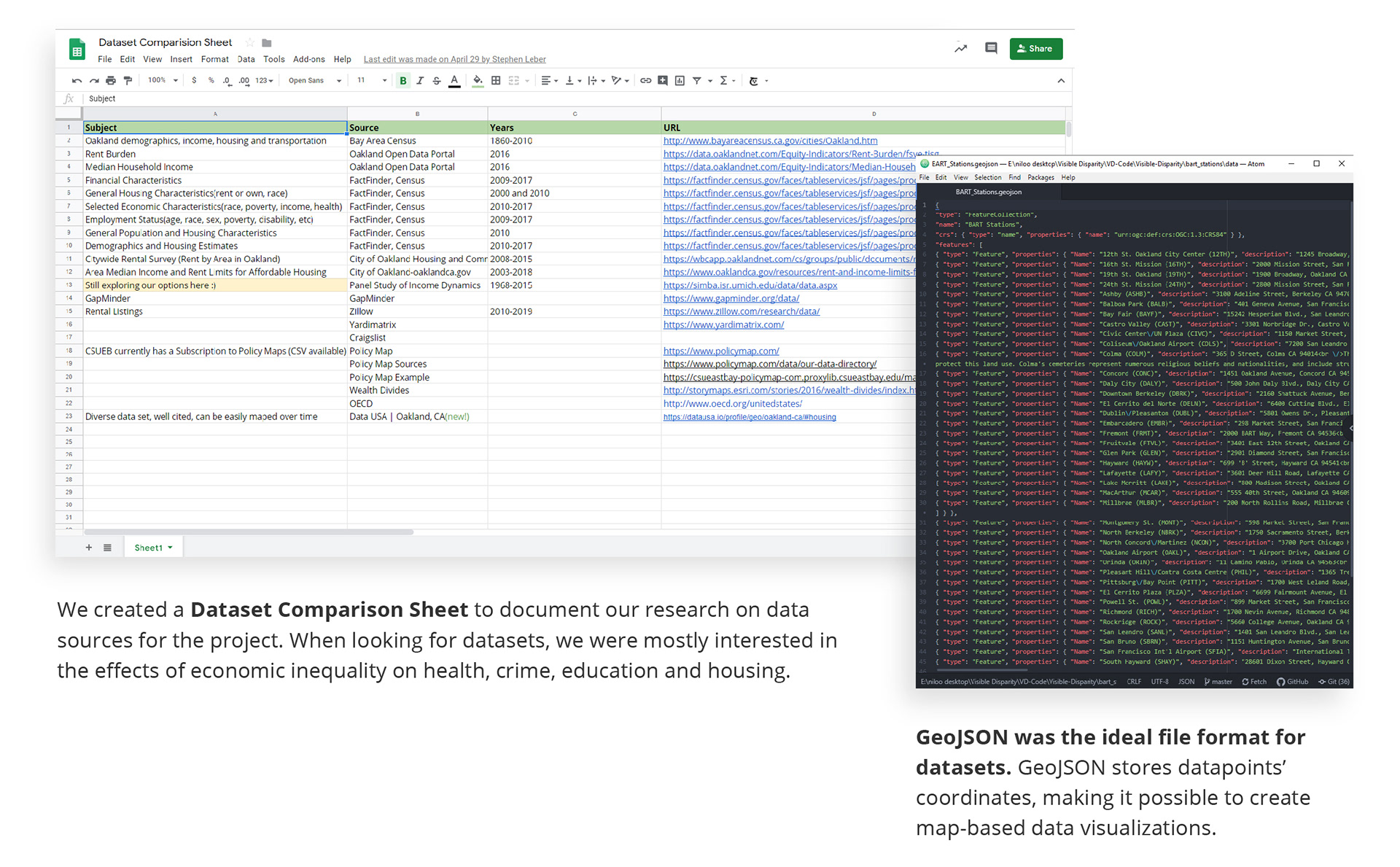Click the last edit by Stephen Leber link
Image resolution: width=1400 pixels, height=867 pixels.
(x=454, y=60)
